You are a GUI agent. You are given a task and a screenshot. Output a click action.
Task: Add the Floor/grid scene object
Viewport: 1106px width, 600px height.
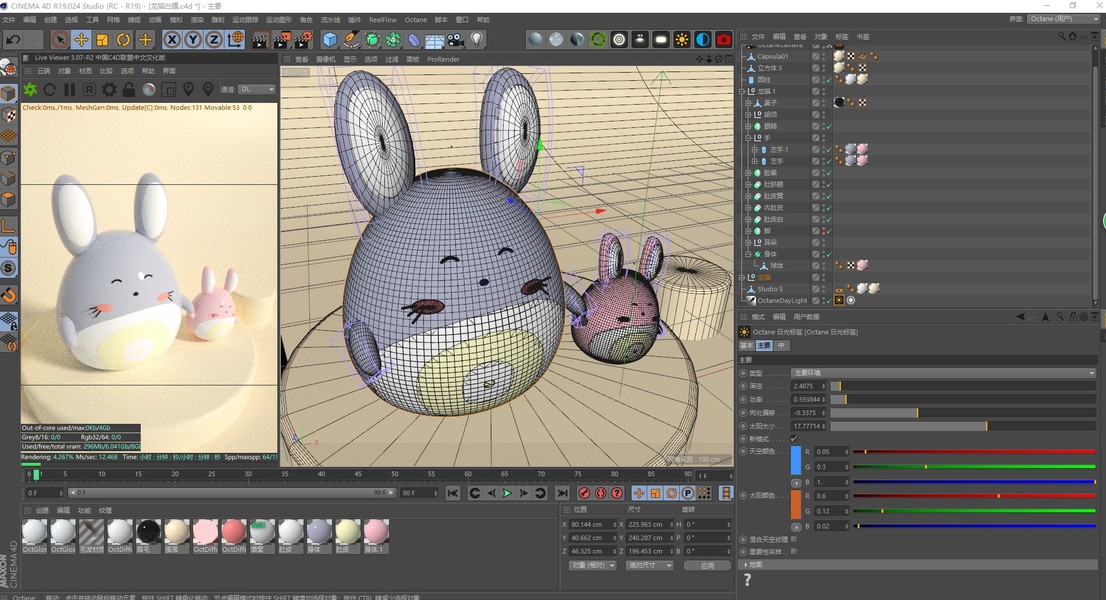pos(434,39)
